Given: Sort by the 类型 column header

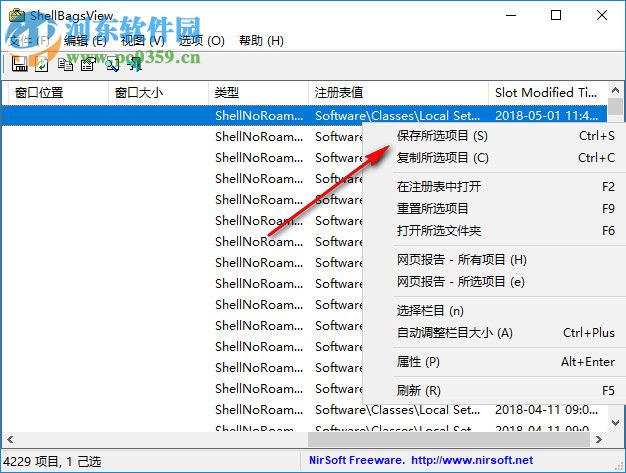Looking at the screenshot, I should [x=258, y=93].
